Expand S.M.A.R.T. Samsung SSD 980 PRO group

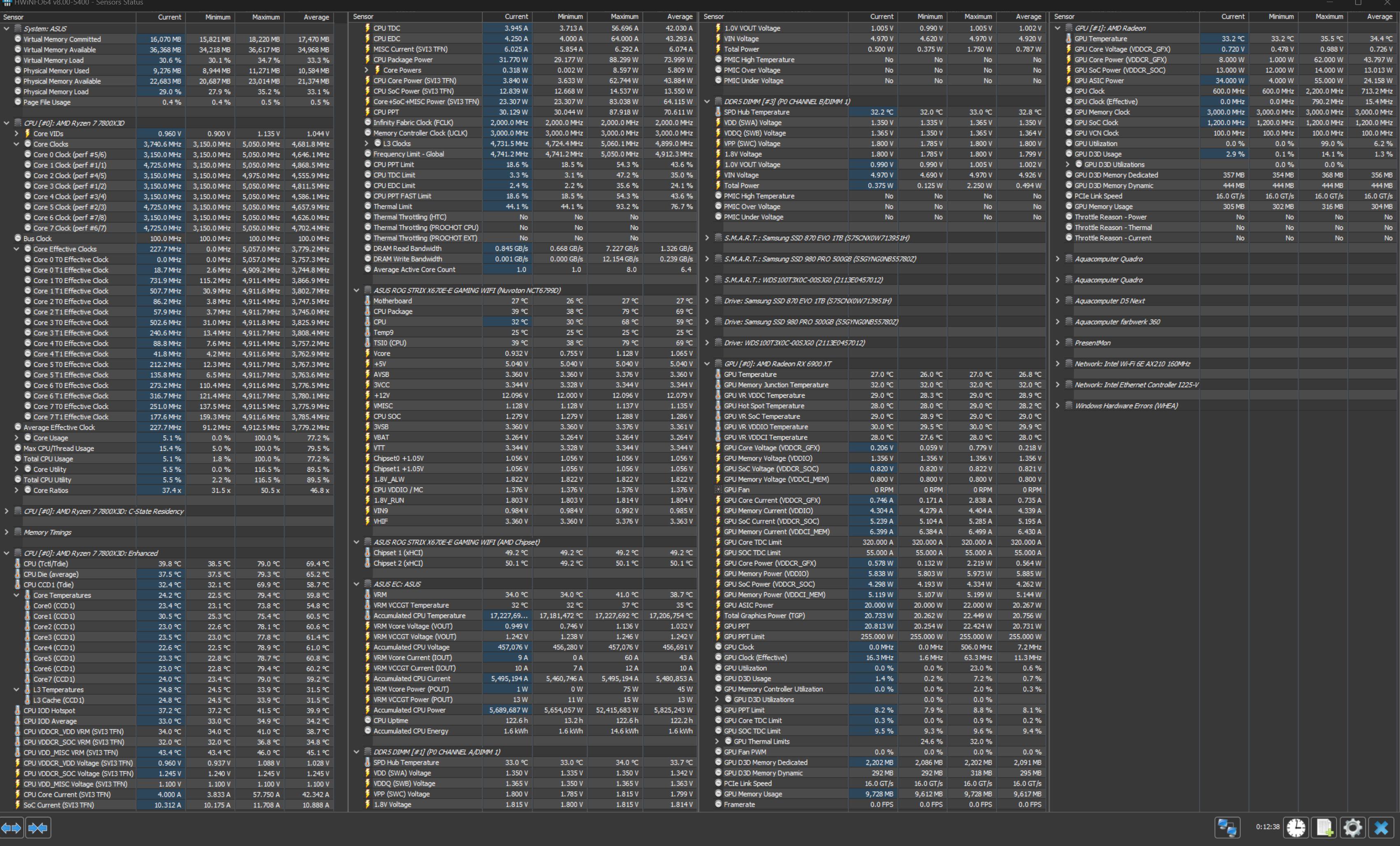click(x=707, y=259)
